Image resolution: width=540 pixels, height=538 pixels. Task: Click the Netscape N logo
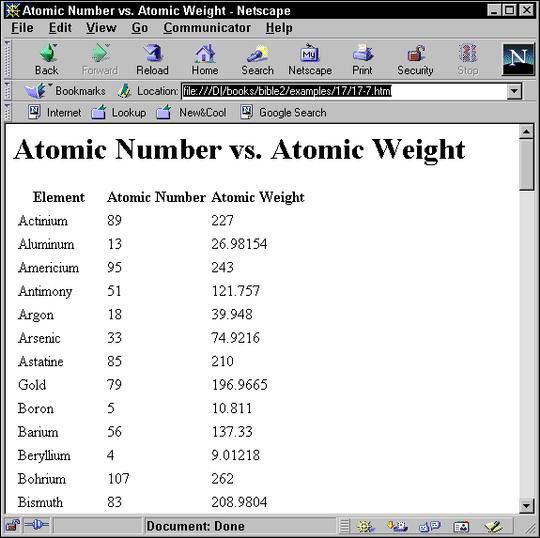(518, 59)
